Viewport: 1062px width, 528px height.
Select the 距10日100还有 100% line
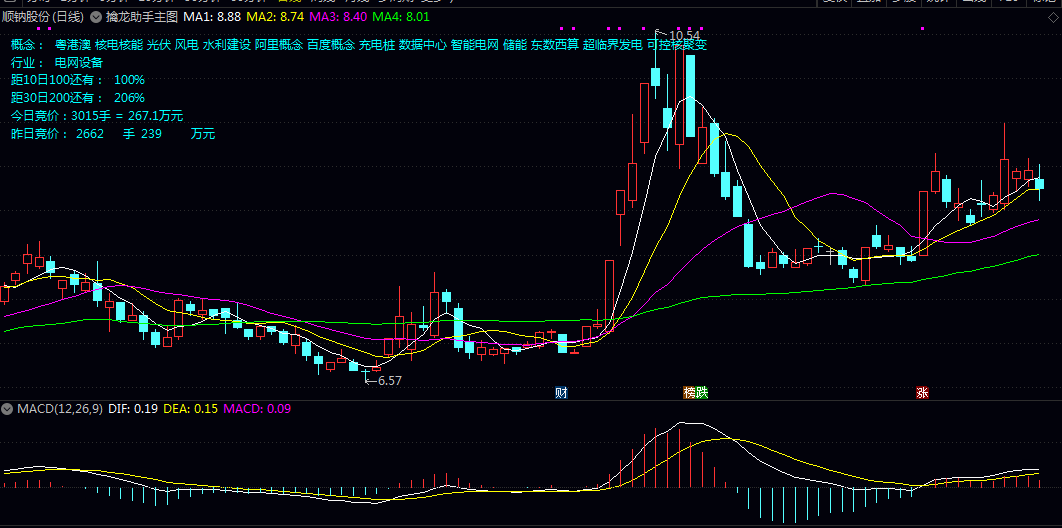79,81
